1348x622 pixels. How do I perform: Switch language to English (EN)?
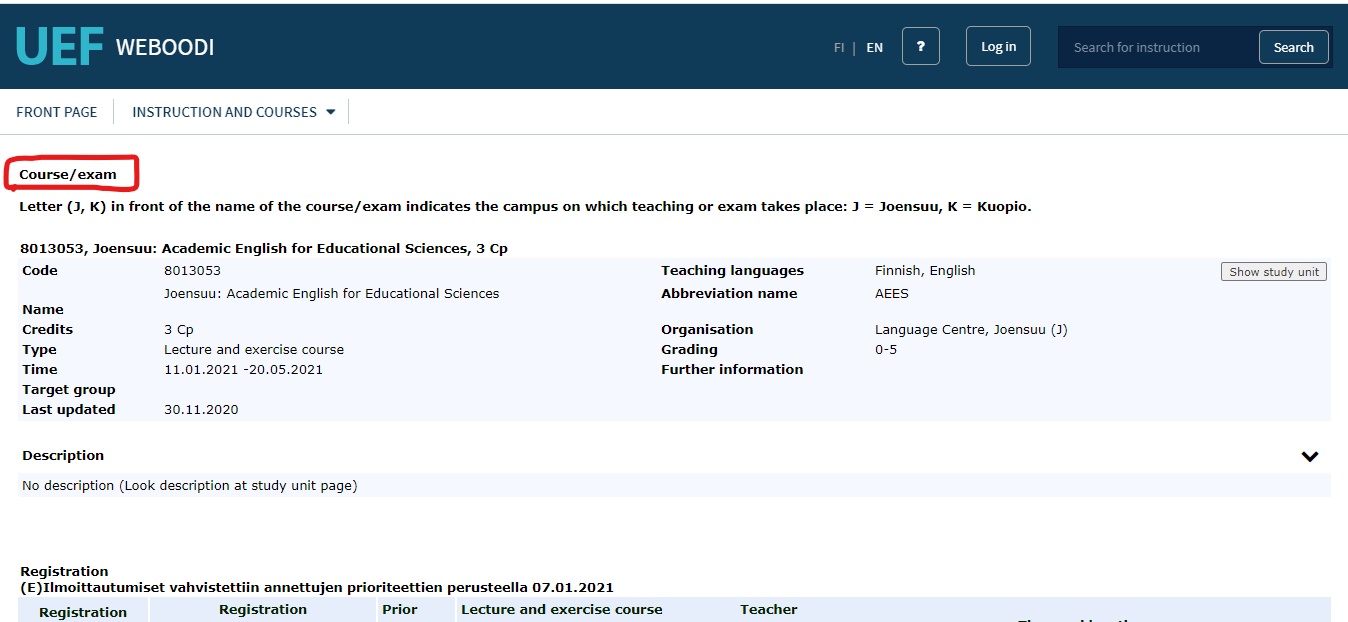(874, 48)
